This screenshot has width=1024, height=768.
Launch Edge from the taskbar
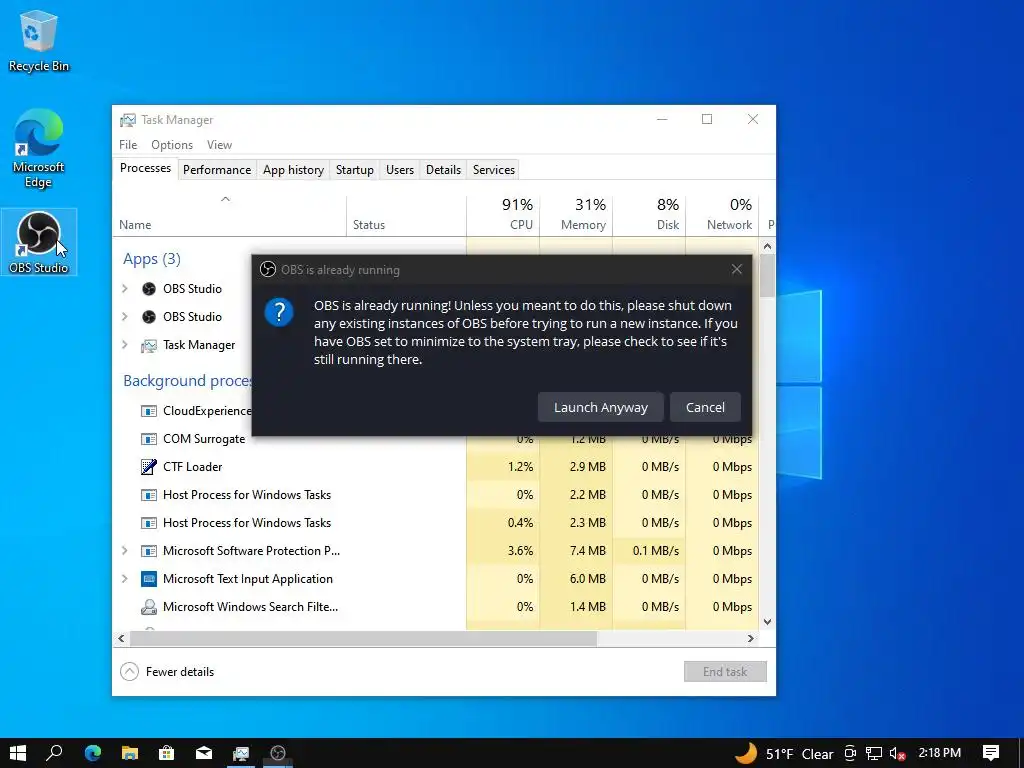[x=93, y=753]
